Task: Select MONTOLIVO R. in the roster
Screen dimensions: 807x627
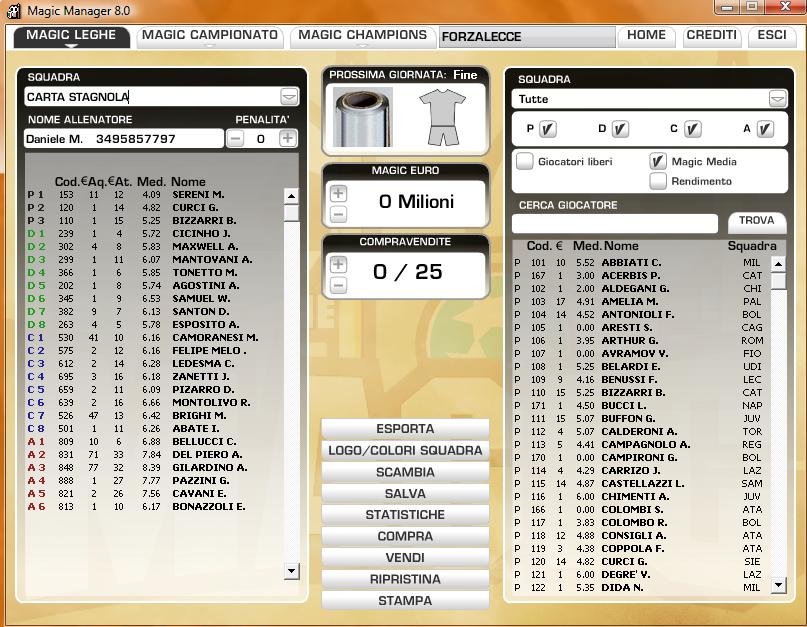Action: click(x=152, y=403)
